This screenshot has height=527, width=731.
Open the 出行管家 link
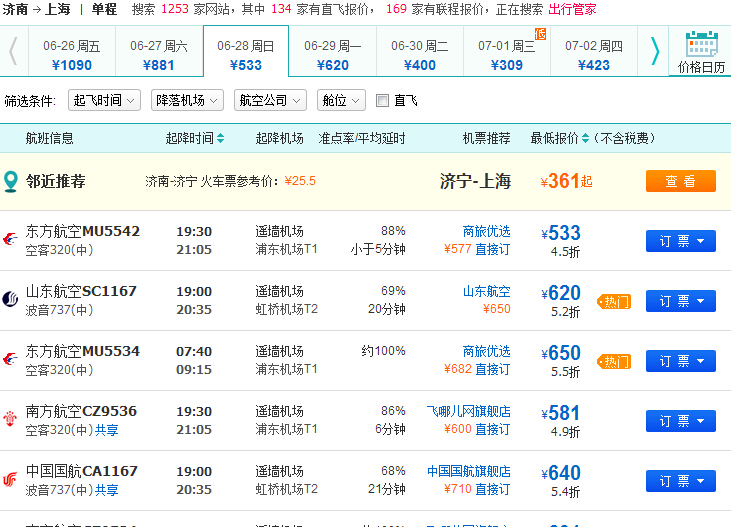click(x=572, y=9)
